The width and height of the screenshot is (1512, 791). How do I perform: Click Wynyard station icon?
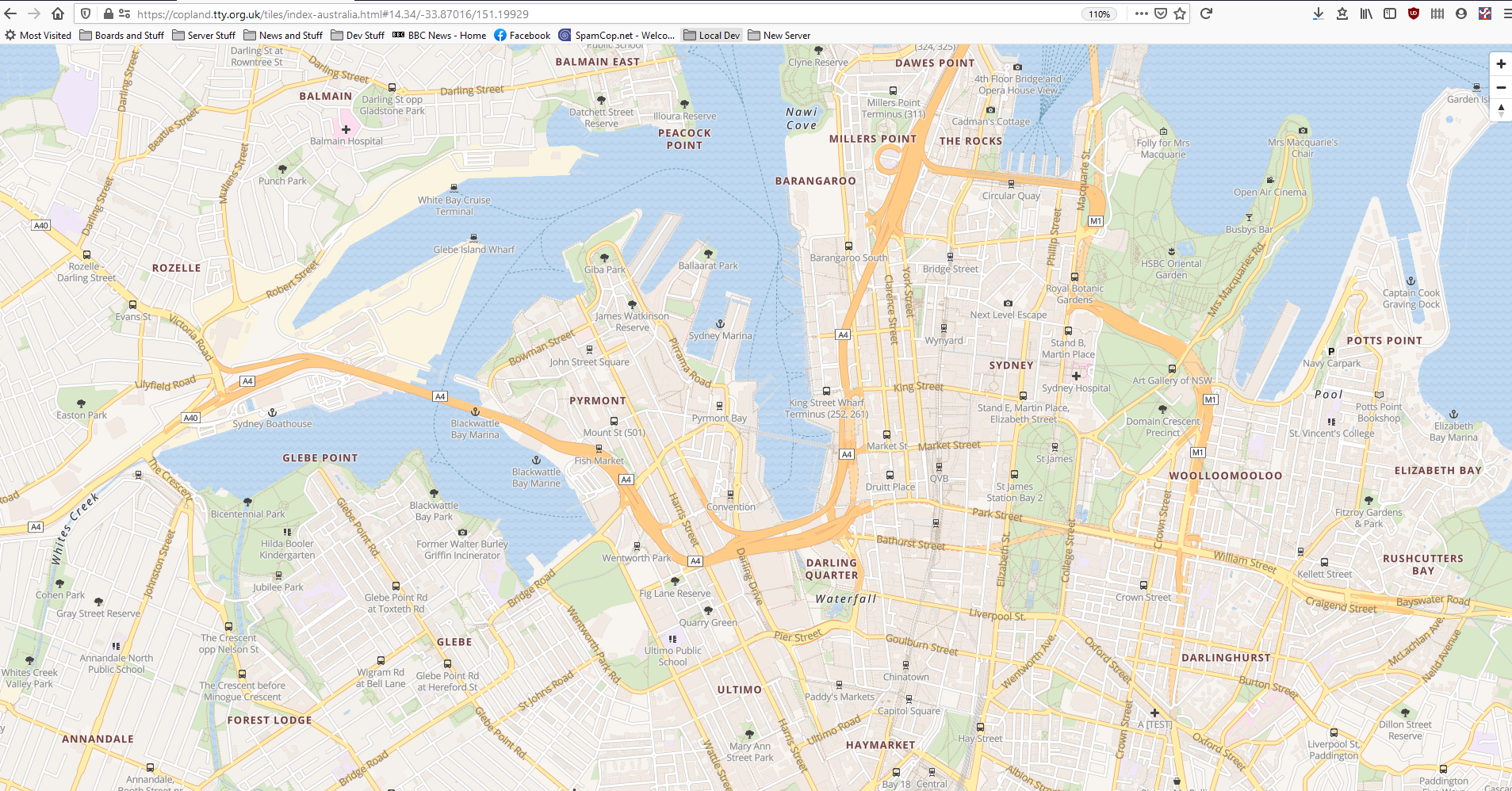coord(944,328)
